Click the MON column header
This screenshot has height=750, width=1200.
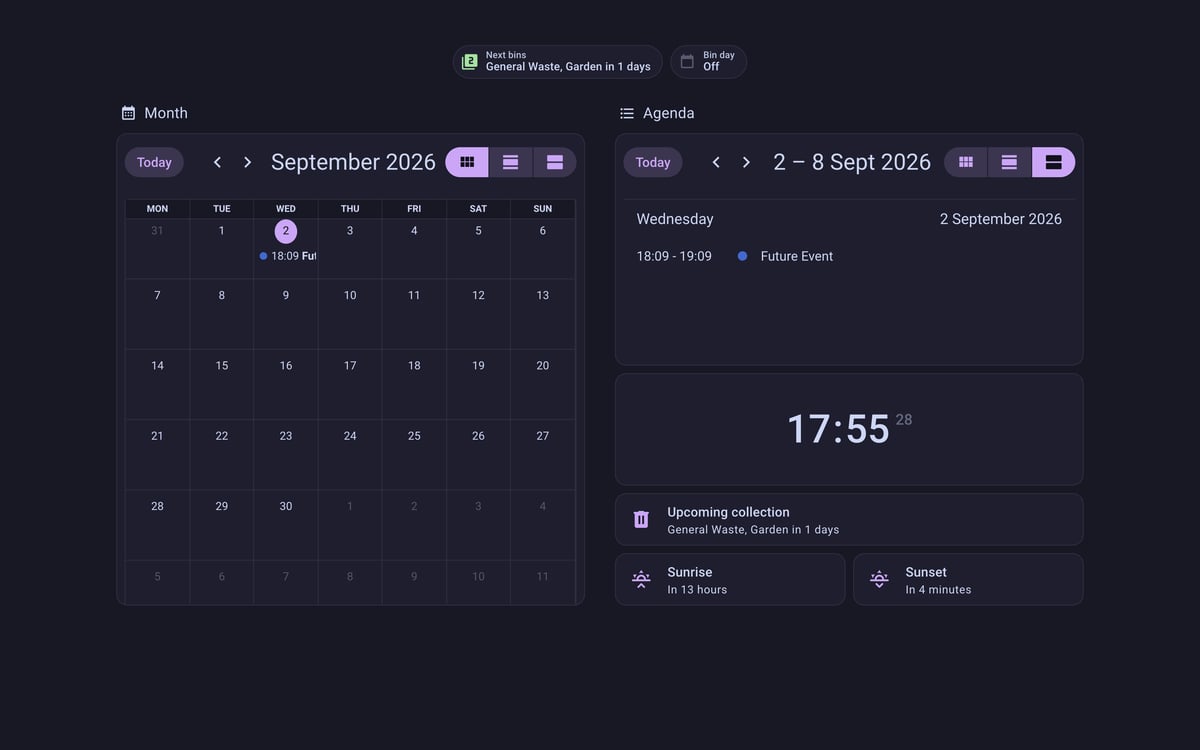click(157, 209)
